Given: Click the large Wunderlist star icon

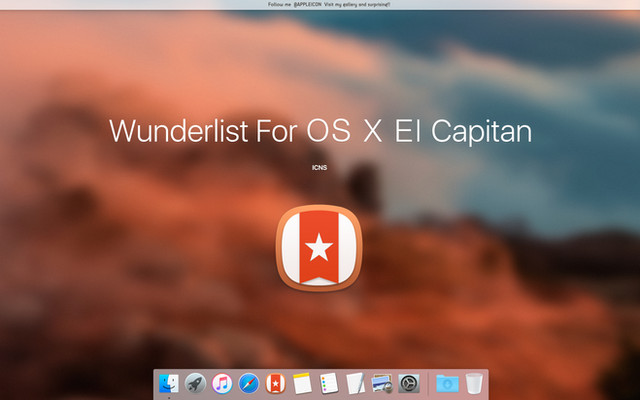Looking at the screenshot, I should [x=319, y=248].
